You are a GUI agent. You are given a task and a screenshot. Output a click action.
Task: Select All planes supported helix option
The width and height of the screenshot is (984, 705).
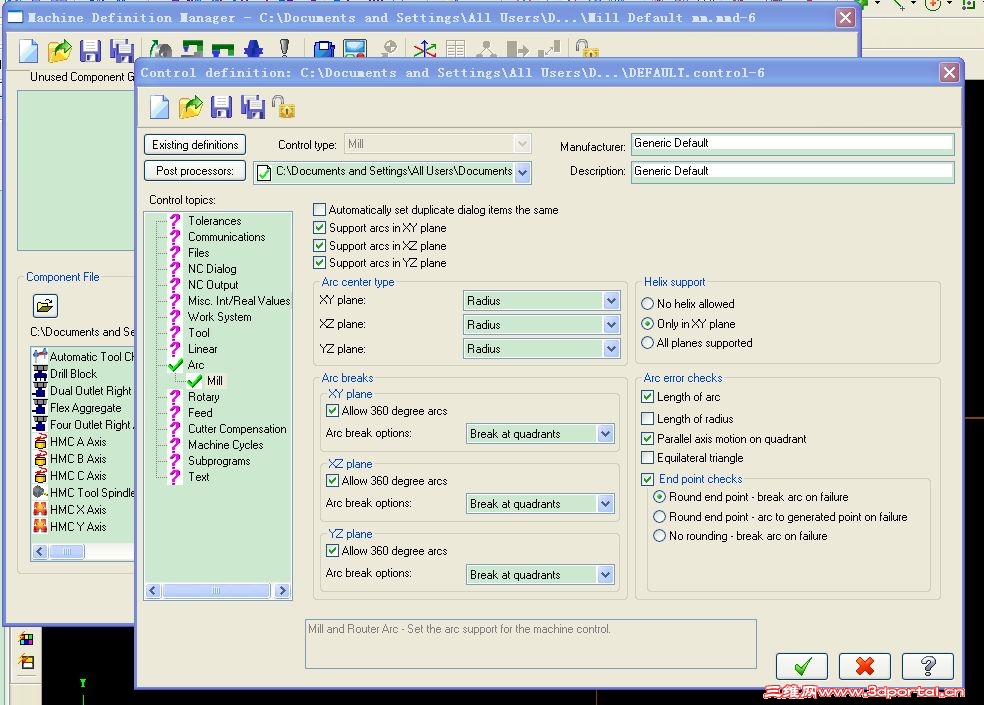click(x=648, y=343)
